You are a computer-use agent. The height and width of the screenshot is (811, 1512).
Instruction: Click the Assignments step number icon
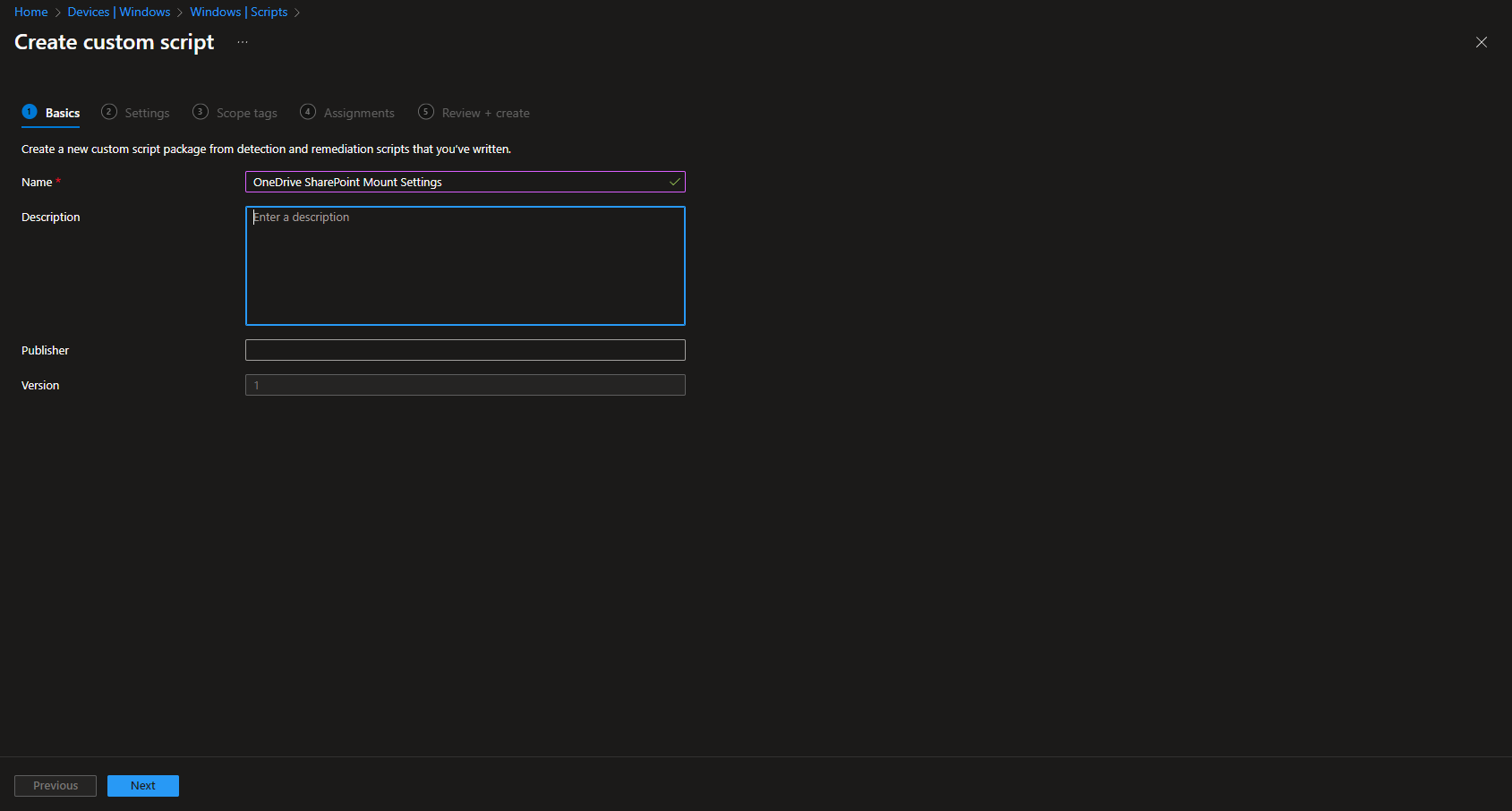pos(307,112)
